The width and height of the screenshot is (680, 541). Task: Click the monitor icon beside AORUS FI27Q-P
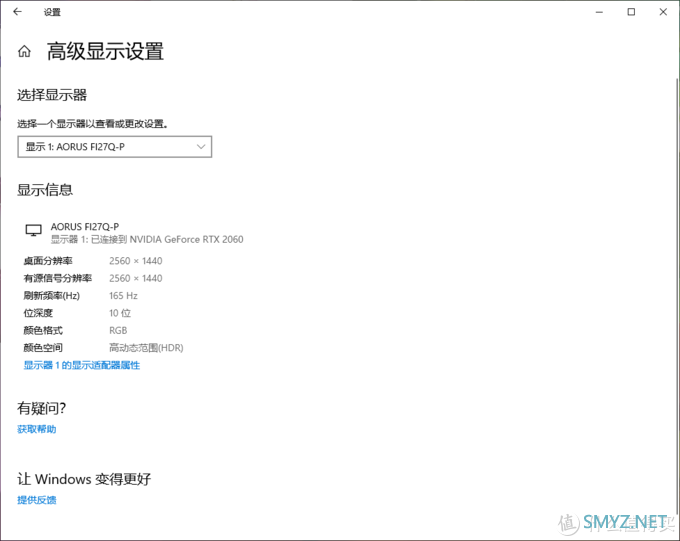click(33, 230)
